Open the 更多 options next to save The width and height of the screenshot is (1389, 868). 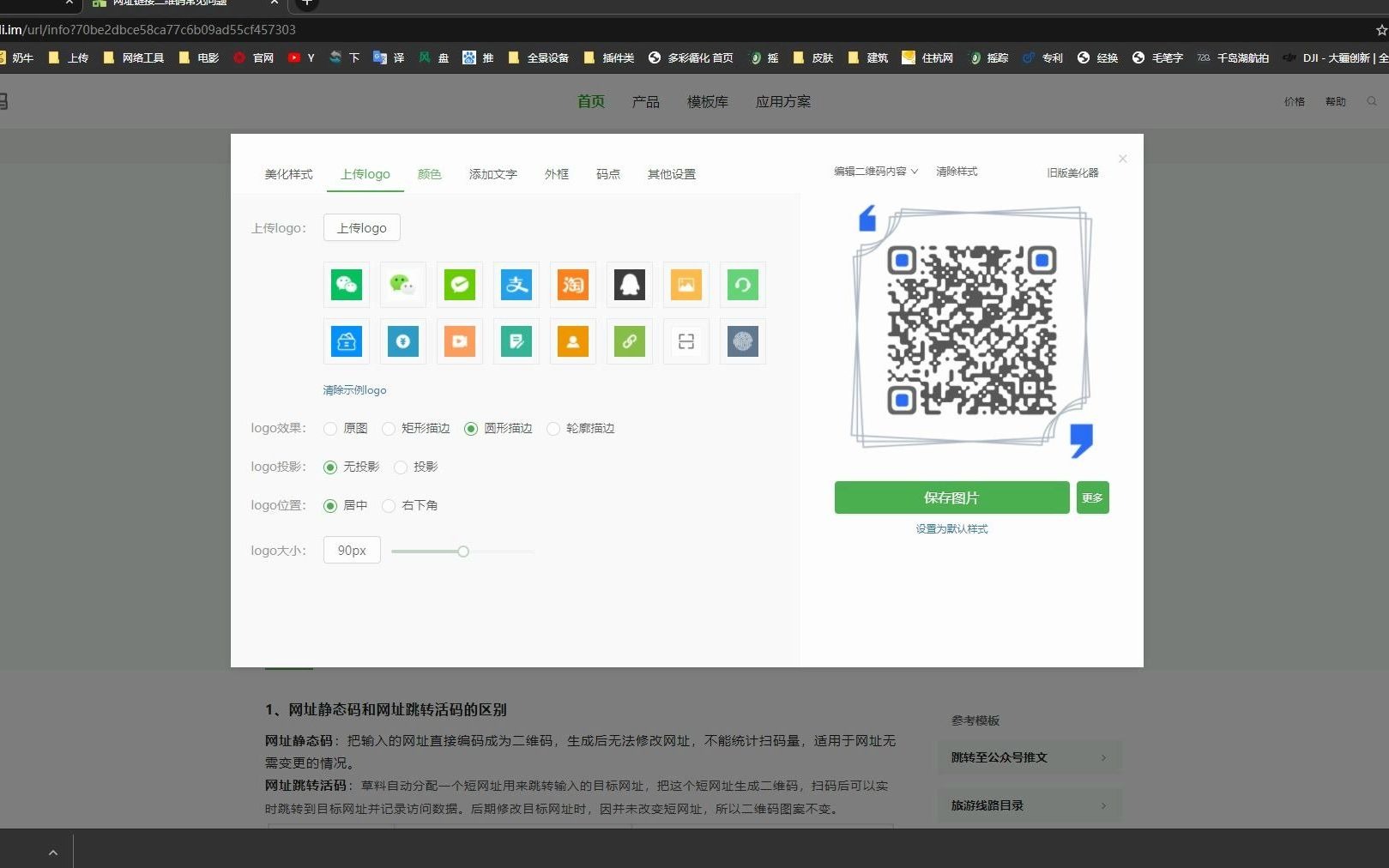pos(1092,497)
